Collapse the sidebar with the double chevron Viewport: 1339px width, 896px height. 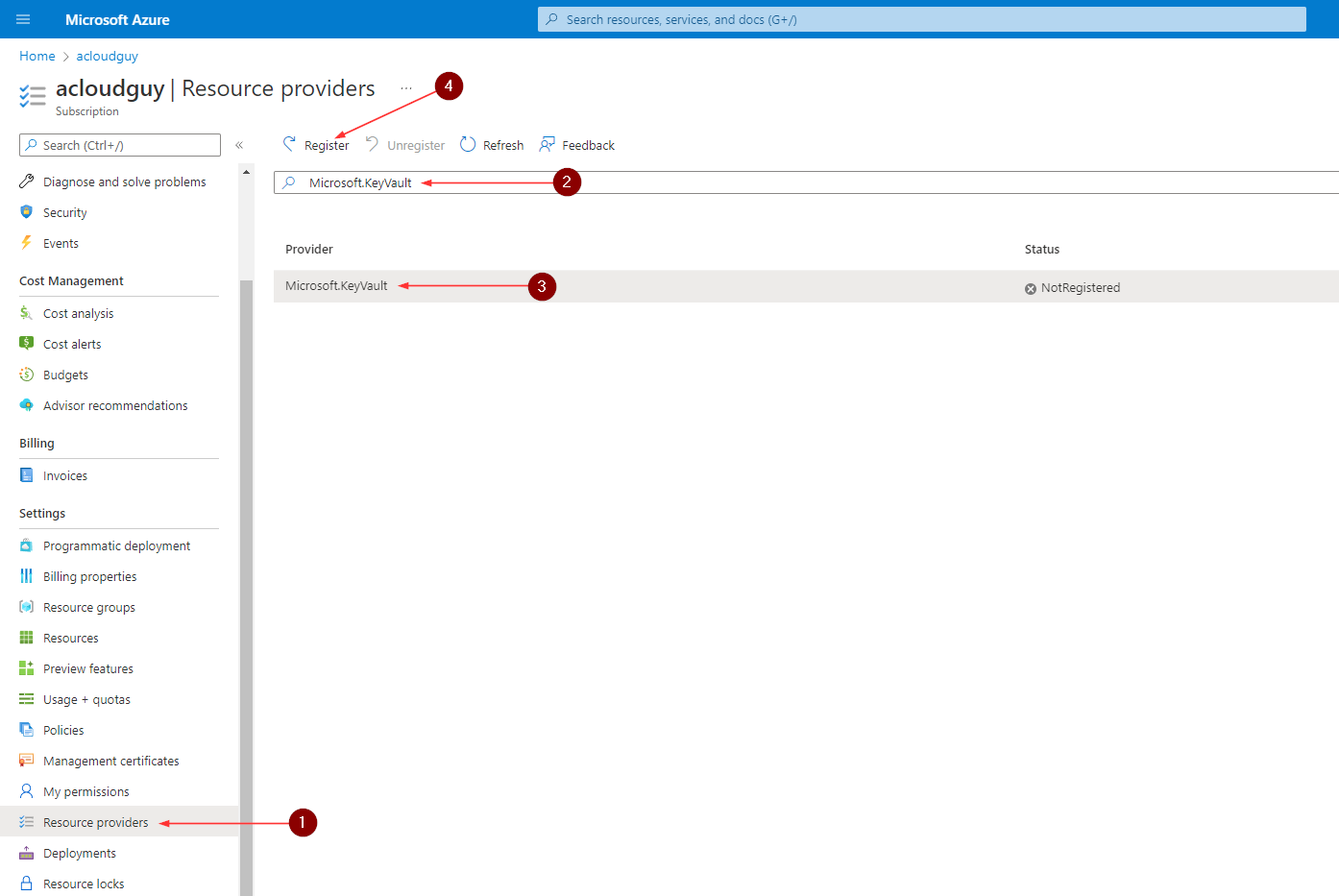(x=239, y=145)
